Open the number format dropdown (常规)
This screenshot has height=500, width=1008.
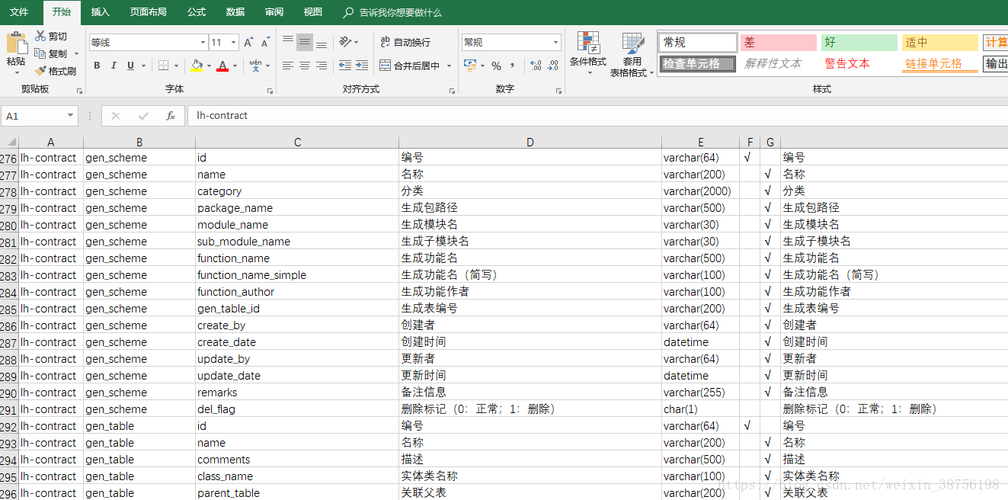(556, 42)
